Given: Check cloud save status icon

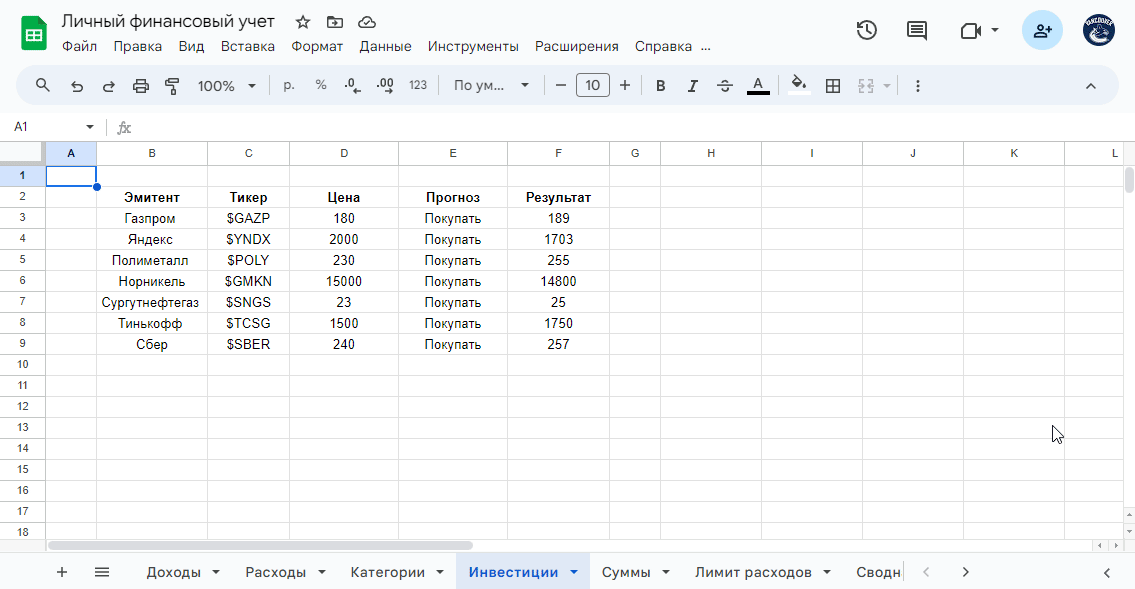Looking at the screenshot, I should (367, 22).
